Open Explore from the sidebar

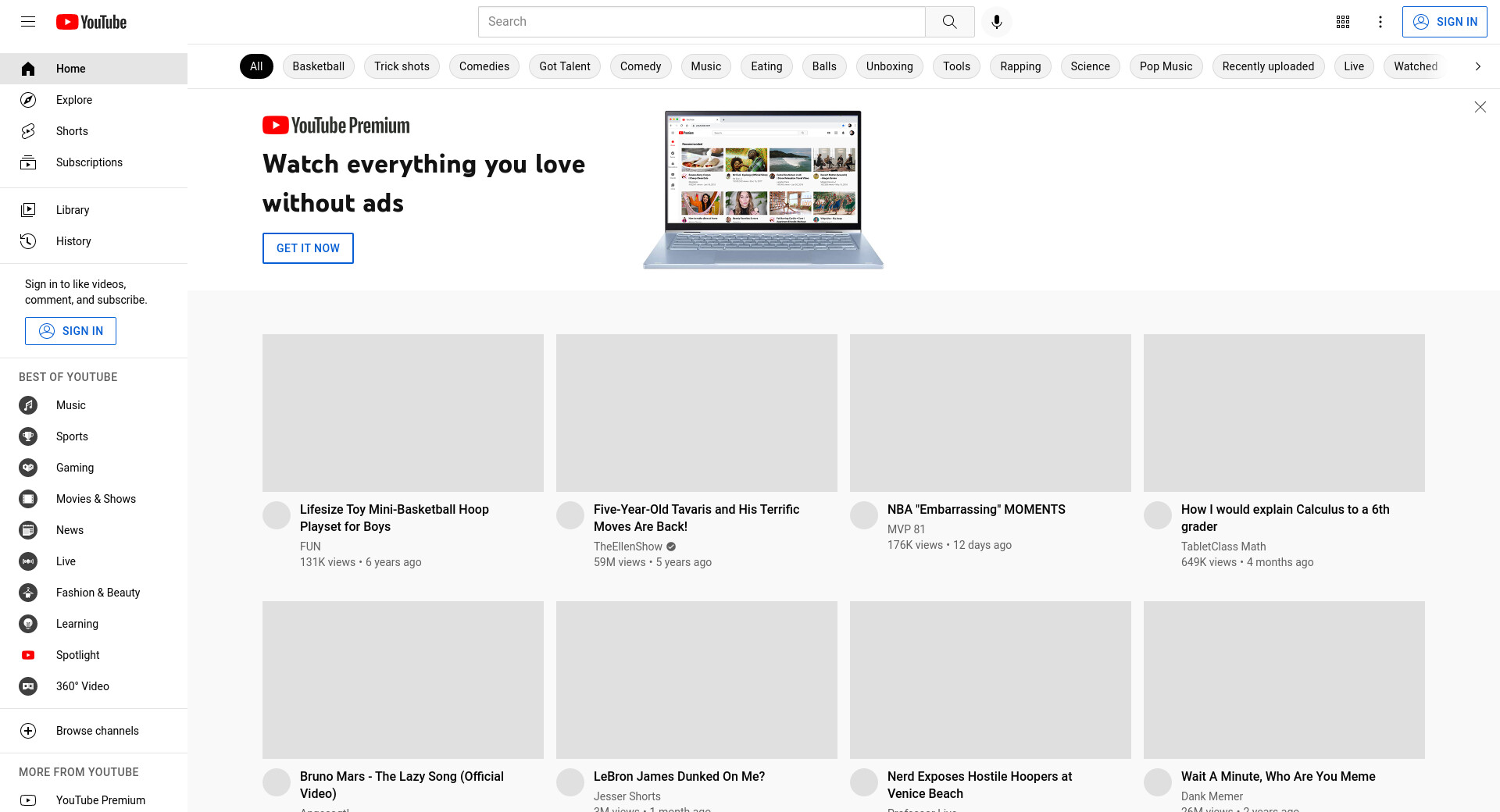click(x=94, y=100)
